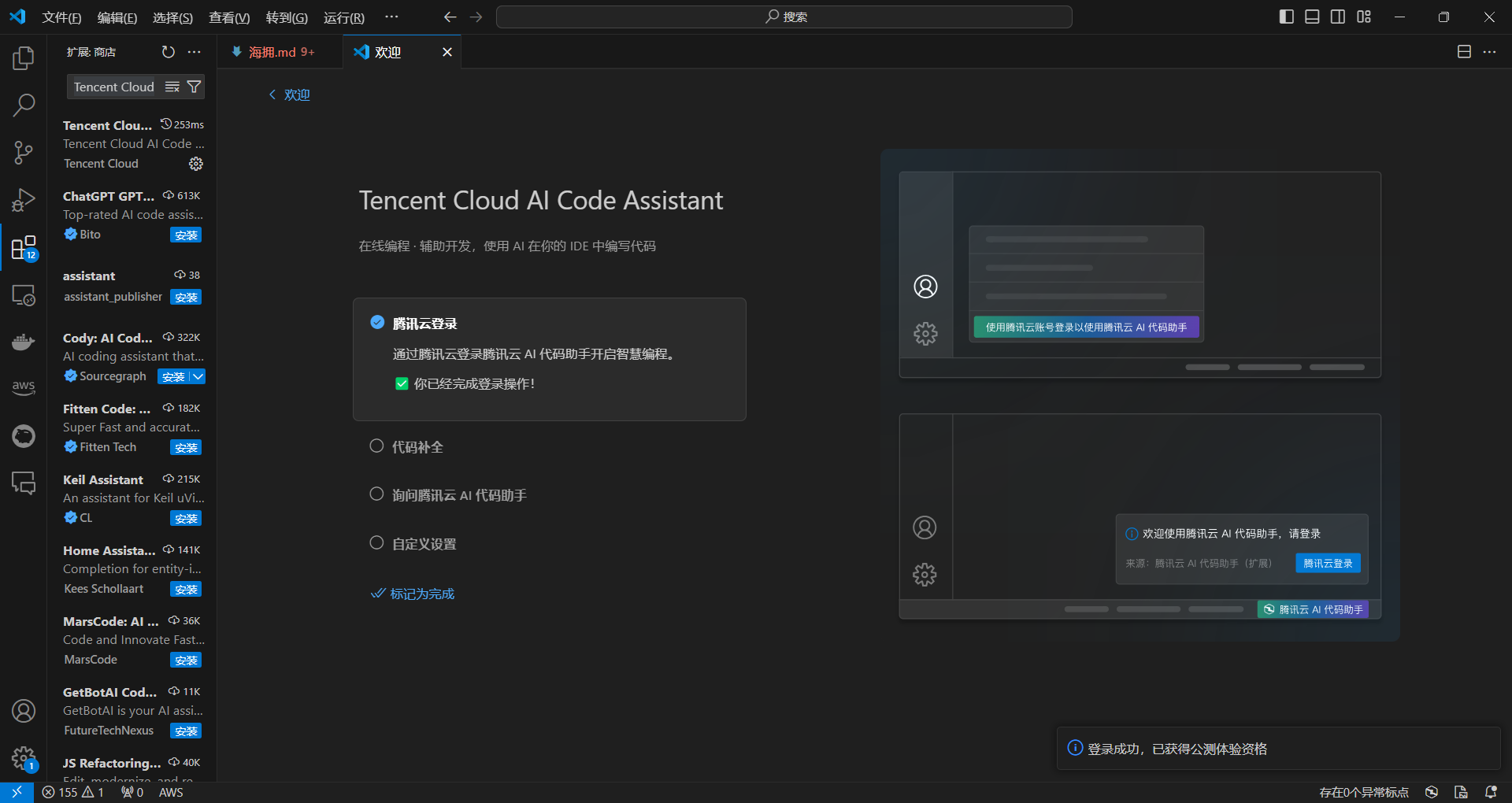Install the assistant_publisher extension
The height and width of the screenshot is (803, 1512).
186,297
